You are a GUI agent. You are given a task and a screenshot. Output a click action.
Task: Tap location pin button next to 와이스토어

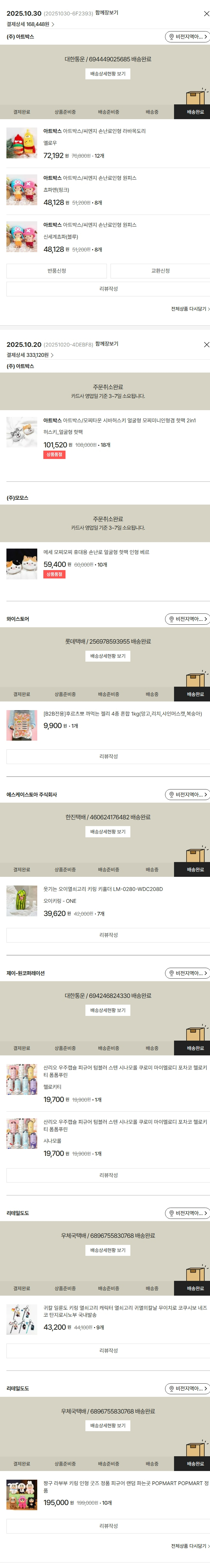(x=188, y=619)
